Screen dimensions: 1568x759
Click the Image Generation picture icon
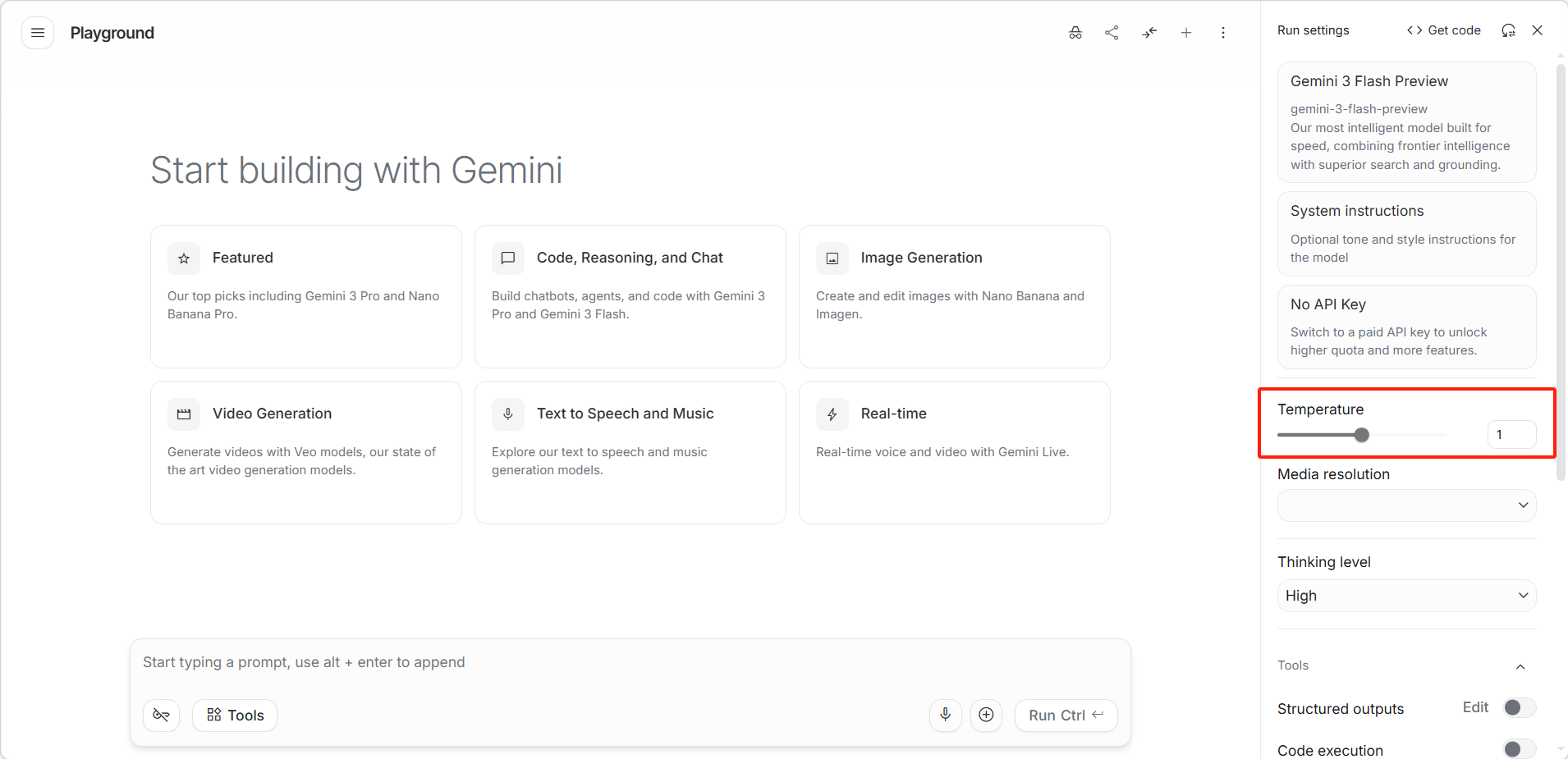(x=832, y=258)
